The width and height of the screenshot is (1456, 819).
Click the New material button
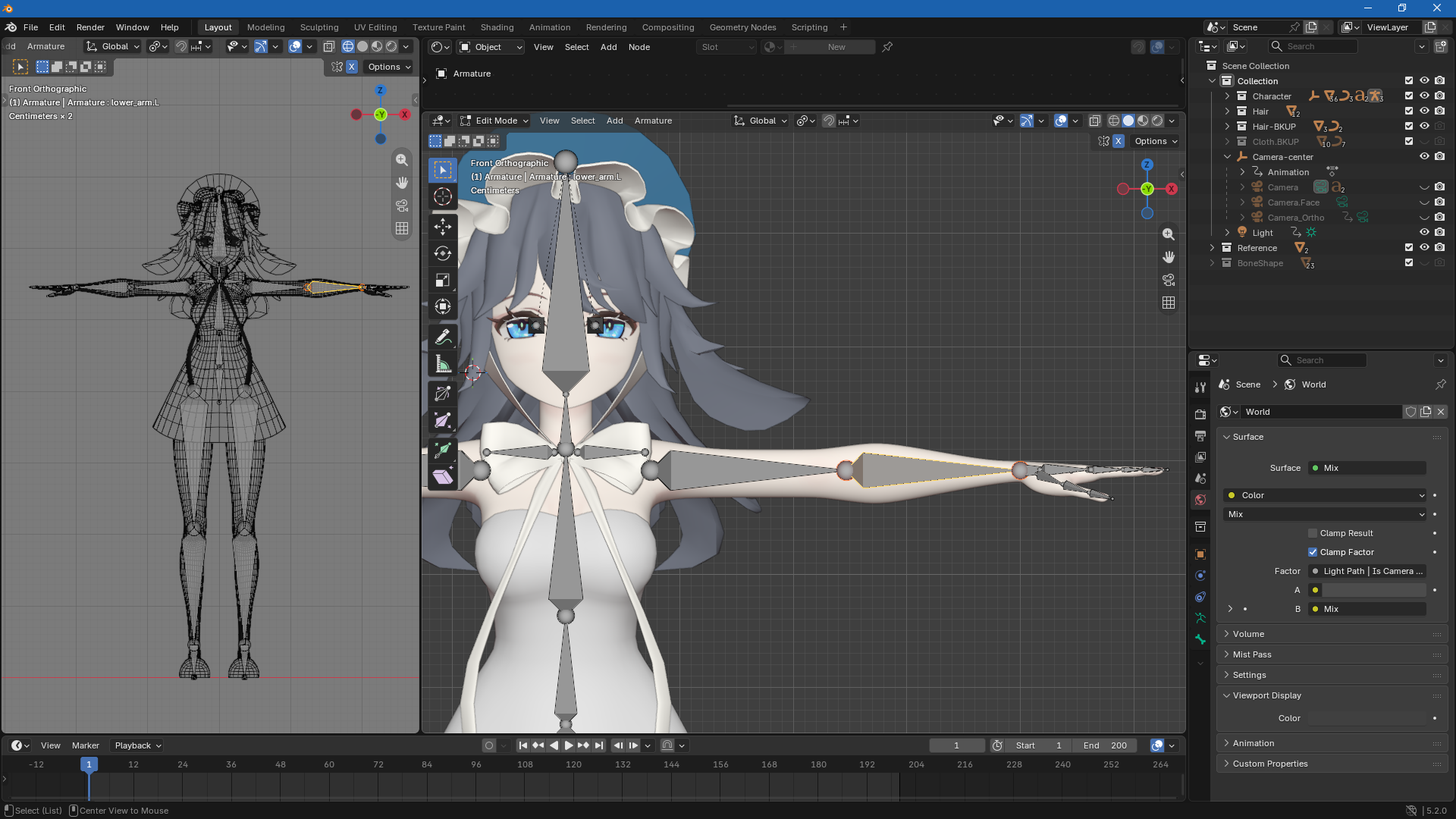pyautogui.click(x=836, y=47)
